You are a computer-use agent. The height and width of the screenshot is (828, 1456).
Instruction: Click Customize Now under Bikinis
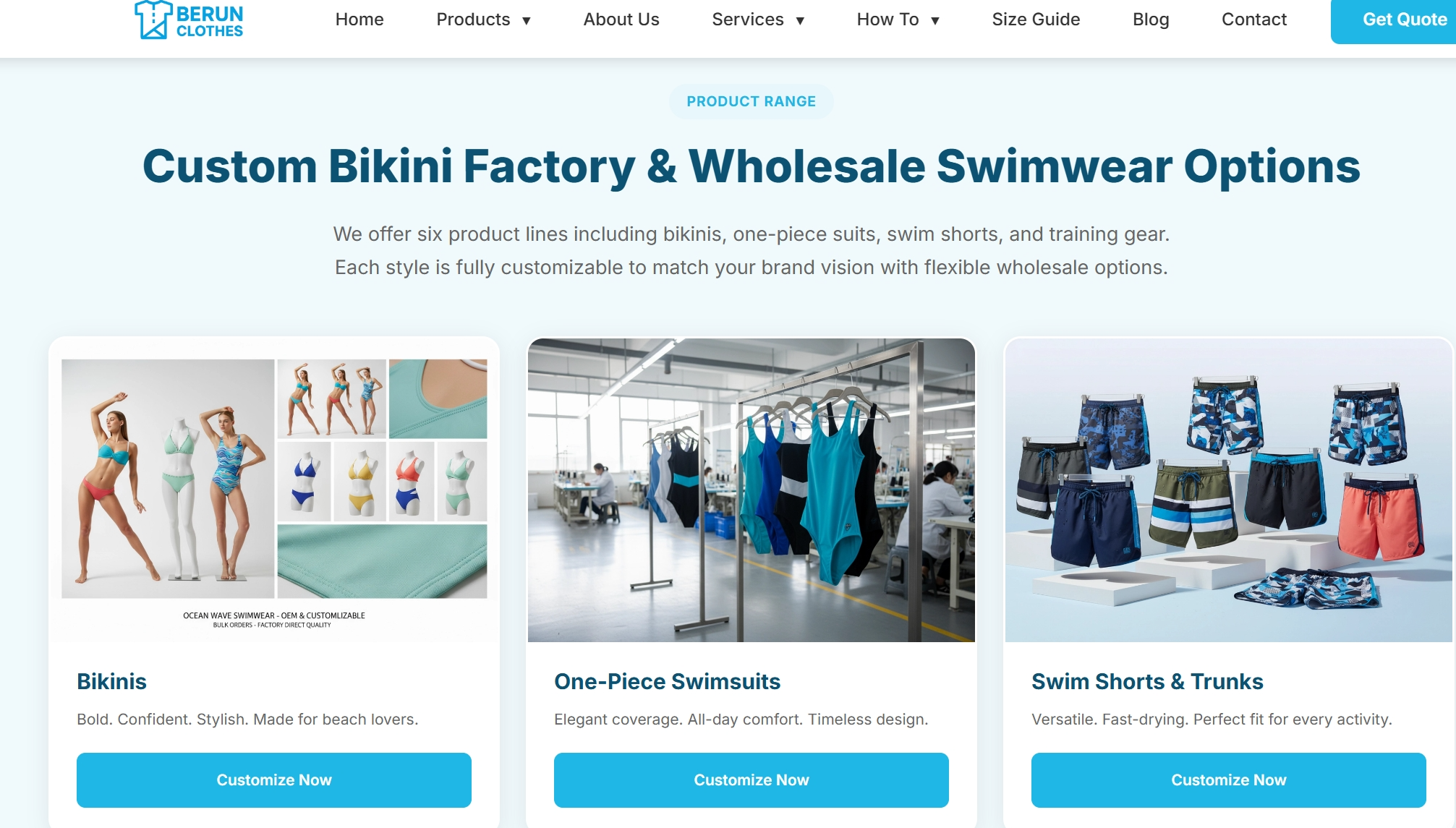pos(274,780)
